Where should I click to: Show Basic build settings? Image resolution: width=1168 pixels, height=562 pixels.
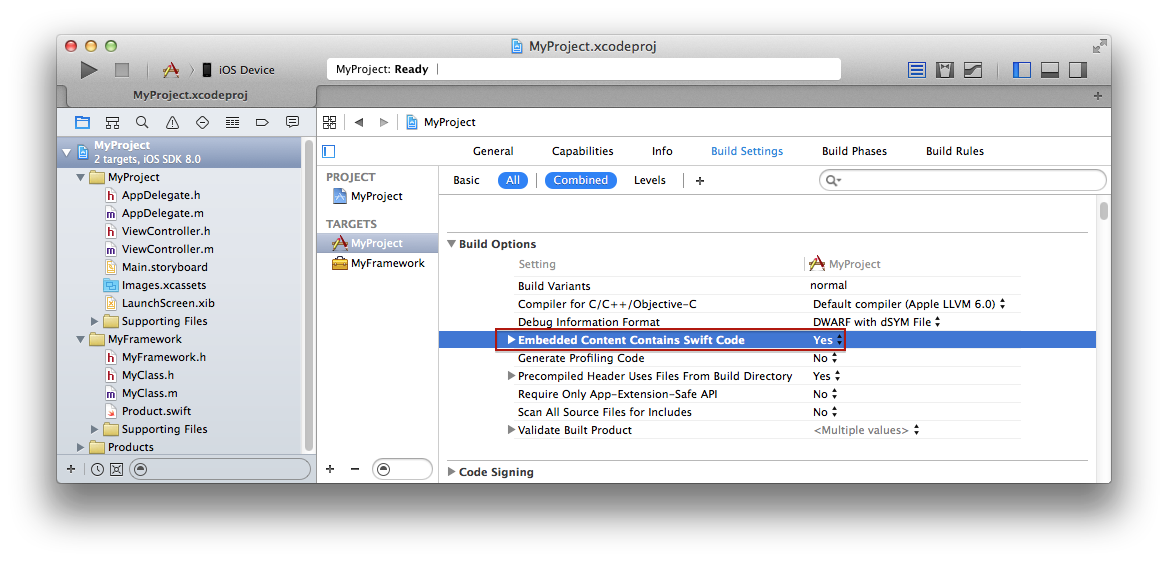(x=466, y=180)
